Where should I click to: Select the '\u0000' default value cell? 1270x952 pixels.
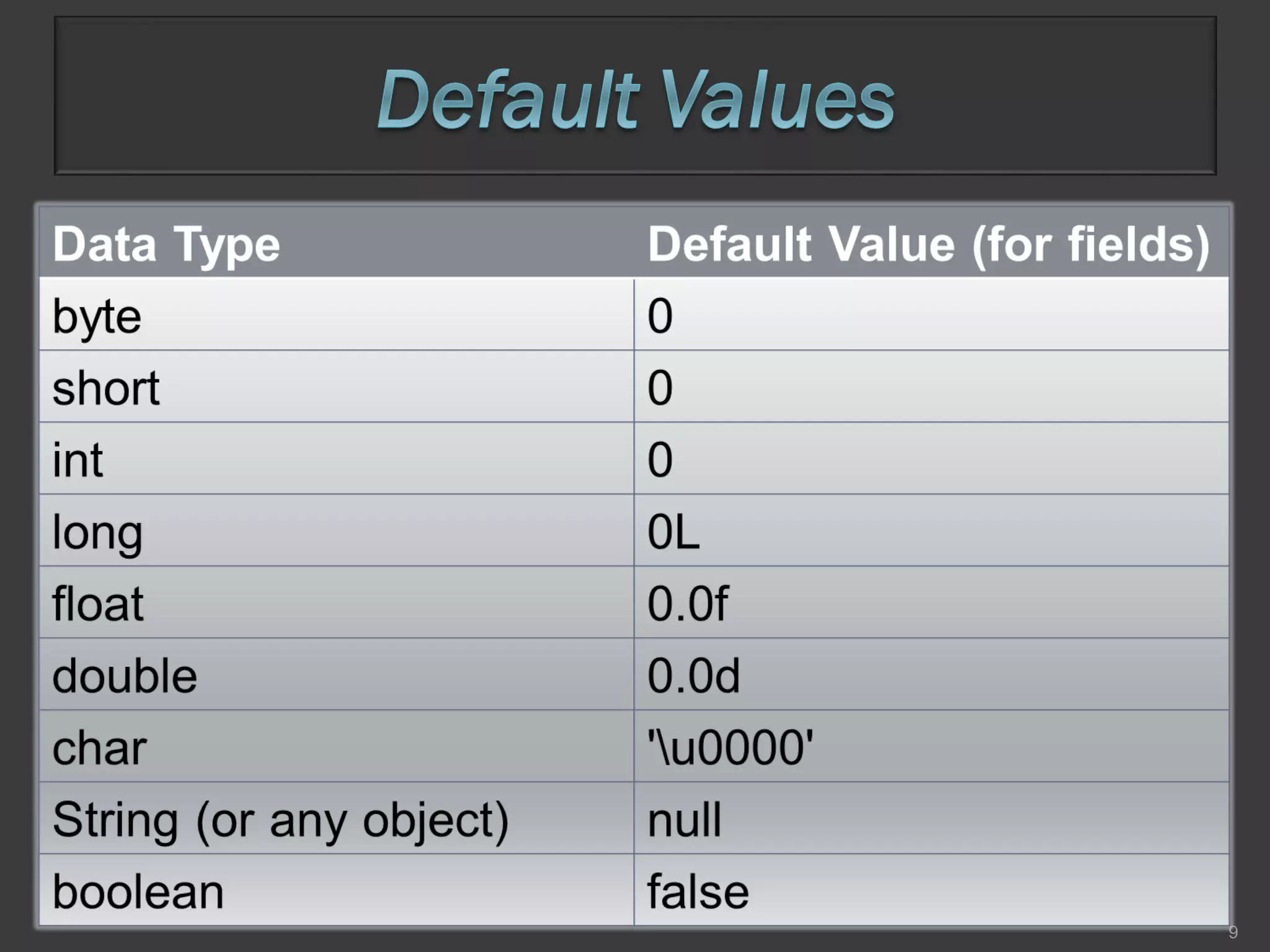pos(730,747)
